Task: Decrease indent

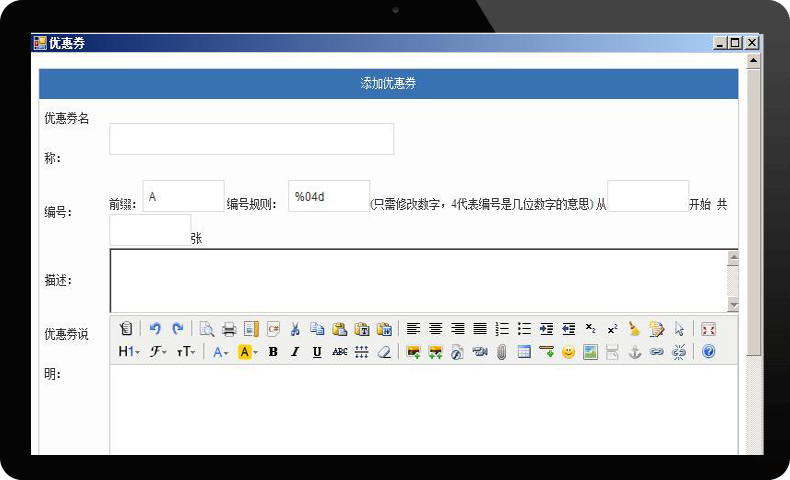Action: [x=568, y=329]
